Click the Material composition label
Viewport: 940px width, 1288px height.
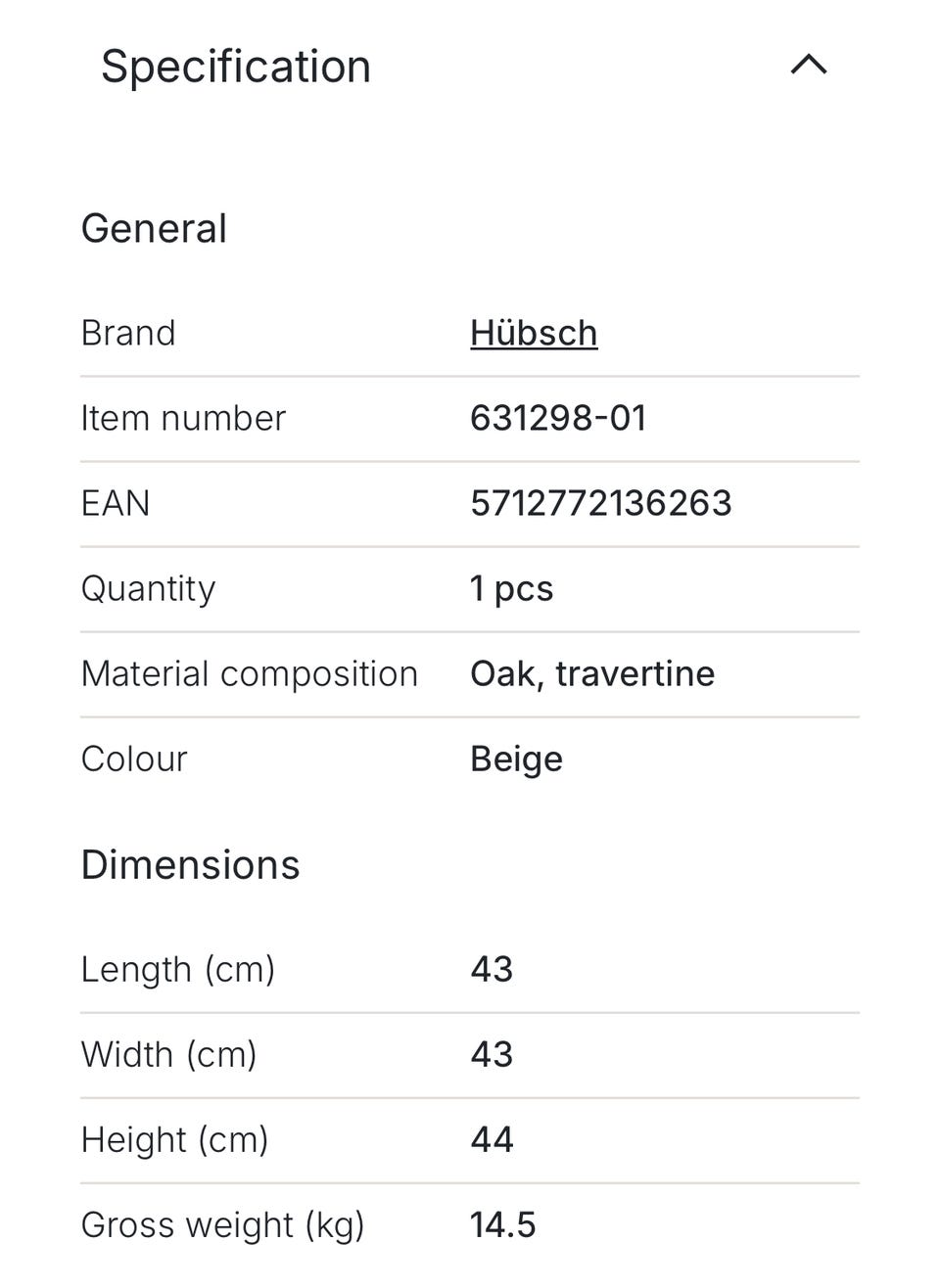[250, 673]
